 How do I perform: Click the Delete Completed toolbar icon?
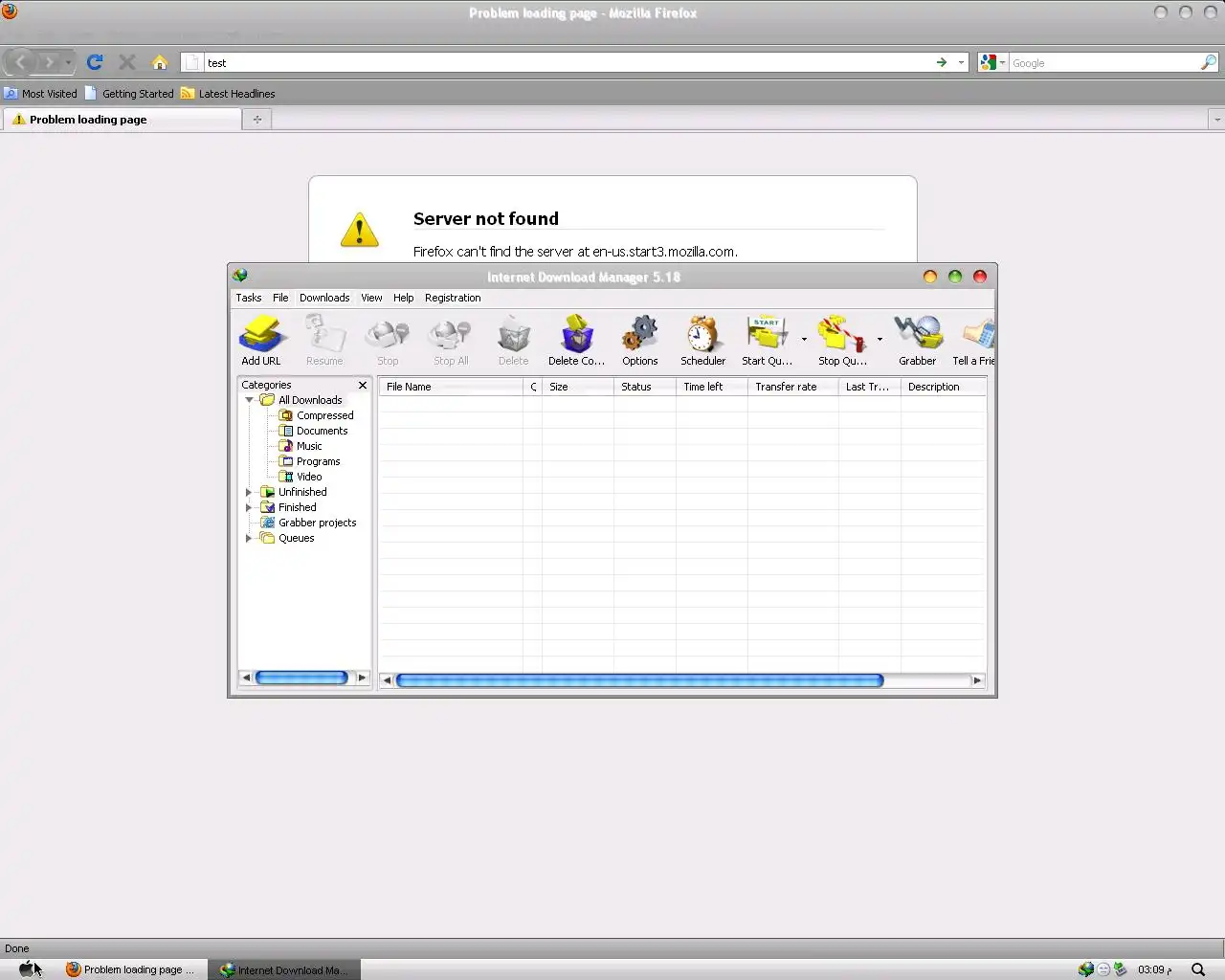click(577, 340)
